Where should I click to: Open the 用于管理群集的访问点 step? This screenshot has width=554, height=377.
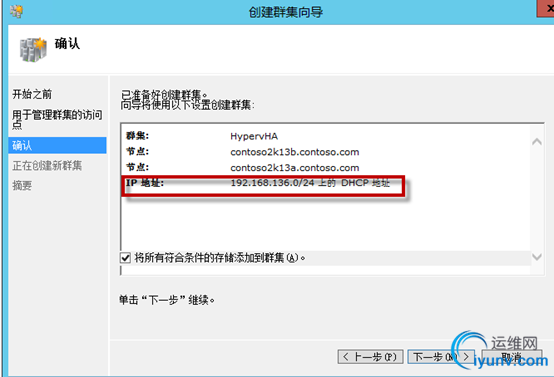57,119
